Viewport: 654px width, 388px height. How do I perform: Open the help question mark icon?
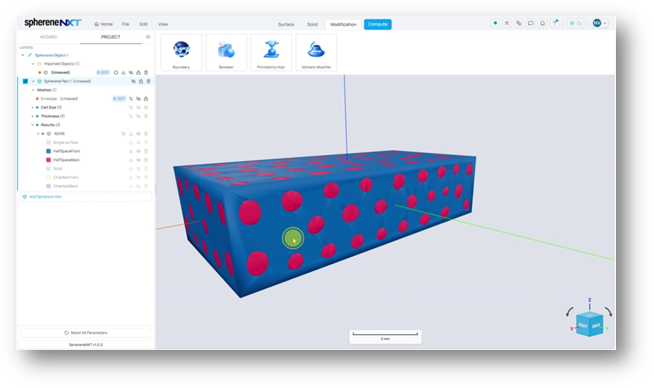pyautogui.click(x=555, y=23)
